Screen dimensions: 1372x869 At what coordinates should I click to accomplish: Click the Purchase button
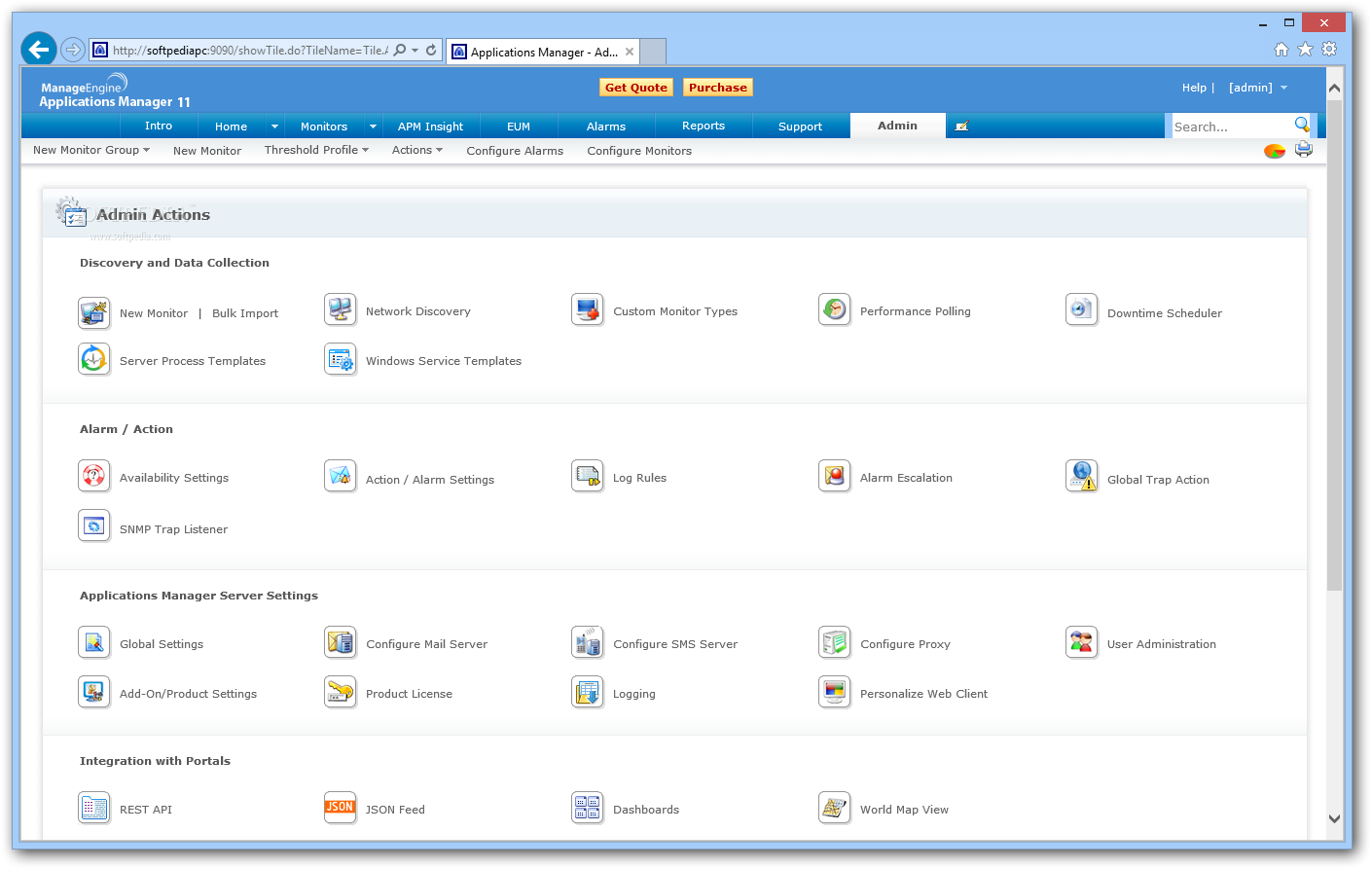(718, 88)
